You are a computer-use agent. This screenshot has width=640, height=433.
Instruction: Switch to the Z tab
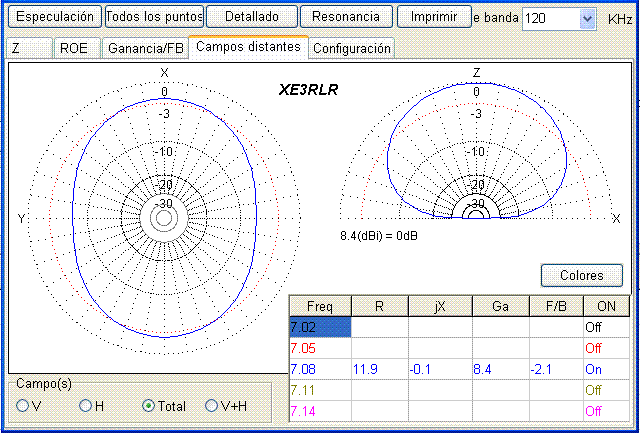pyautogui.click(x=29, y=48)
